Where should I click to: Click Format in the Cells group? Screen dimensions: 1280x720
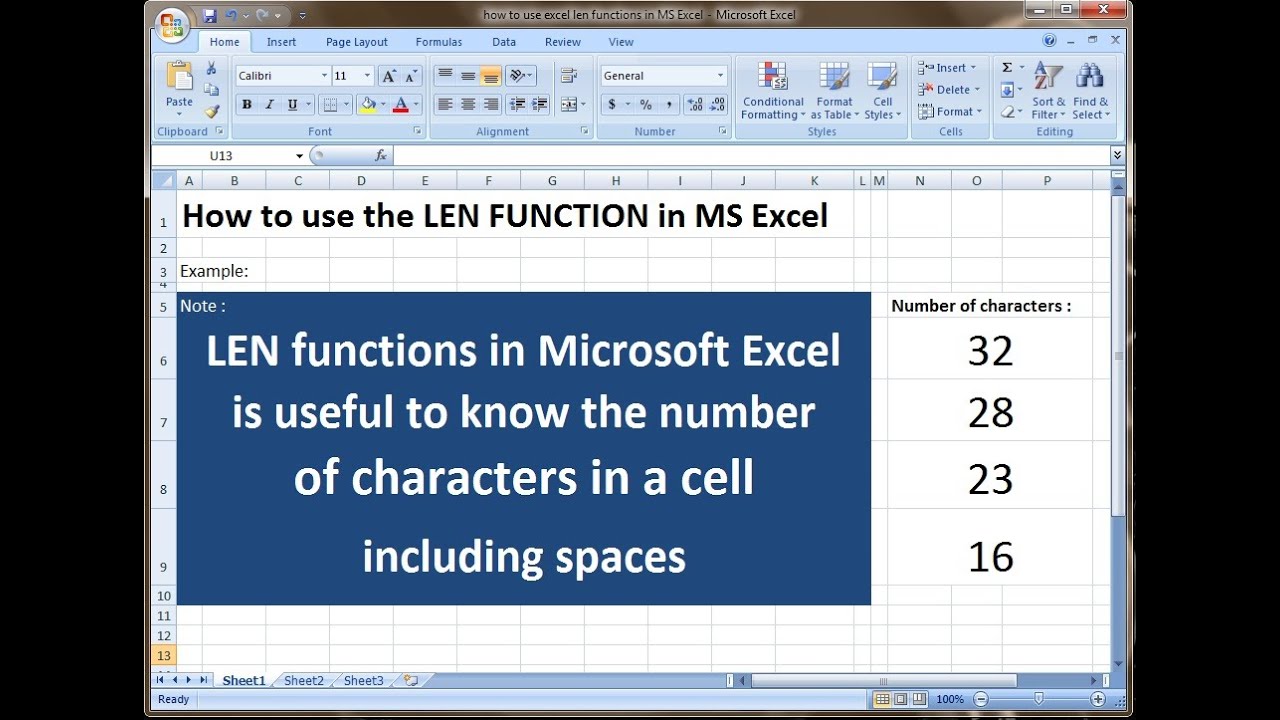pyautogui.click(x=951, y=112)
